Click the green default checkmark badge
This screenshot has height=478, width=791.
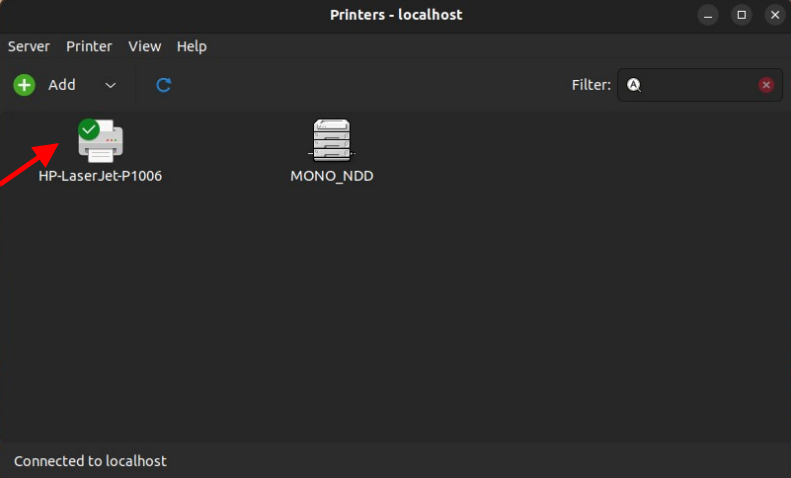tap(89, 129)
